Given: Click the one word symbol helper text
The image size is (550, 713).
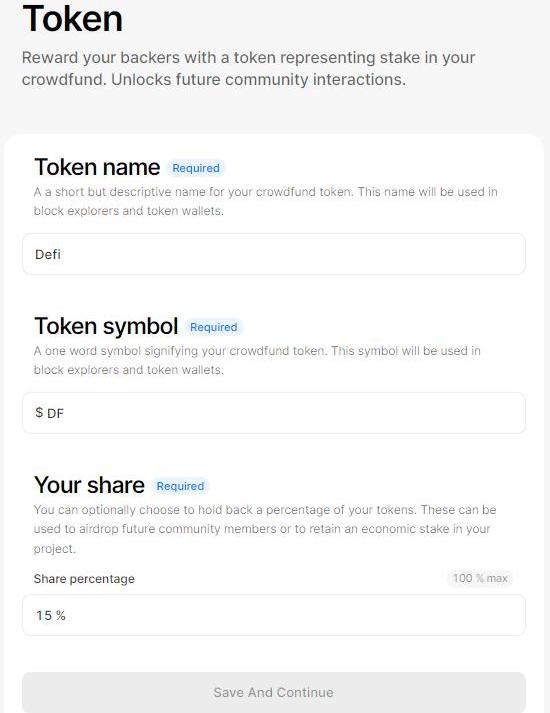Looking at the screenshot, I should 257,360.
